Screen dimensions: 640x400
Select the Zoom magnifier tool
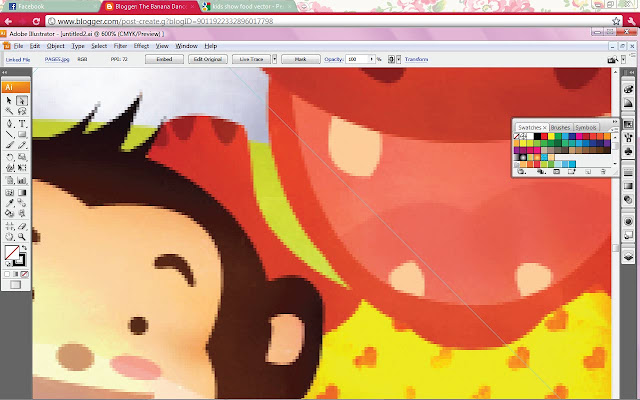click(22, 236)
